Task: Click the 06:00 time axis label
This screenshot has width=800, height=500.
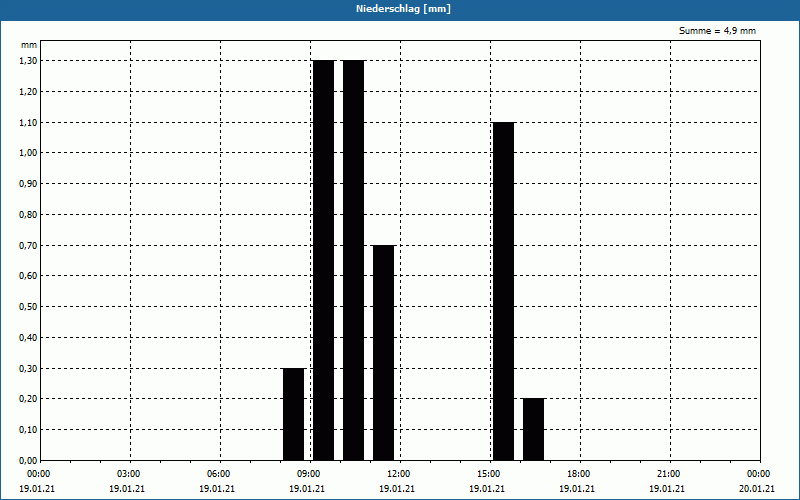Action: [x=219, y=474]
